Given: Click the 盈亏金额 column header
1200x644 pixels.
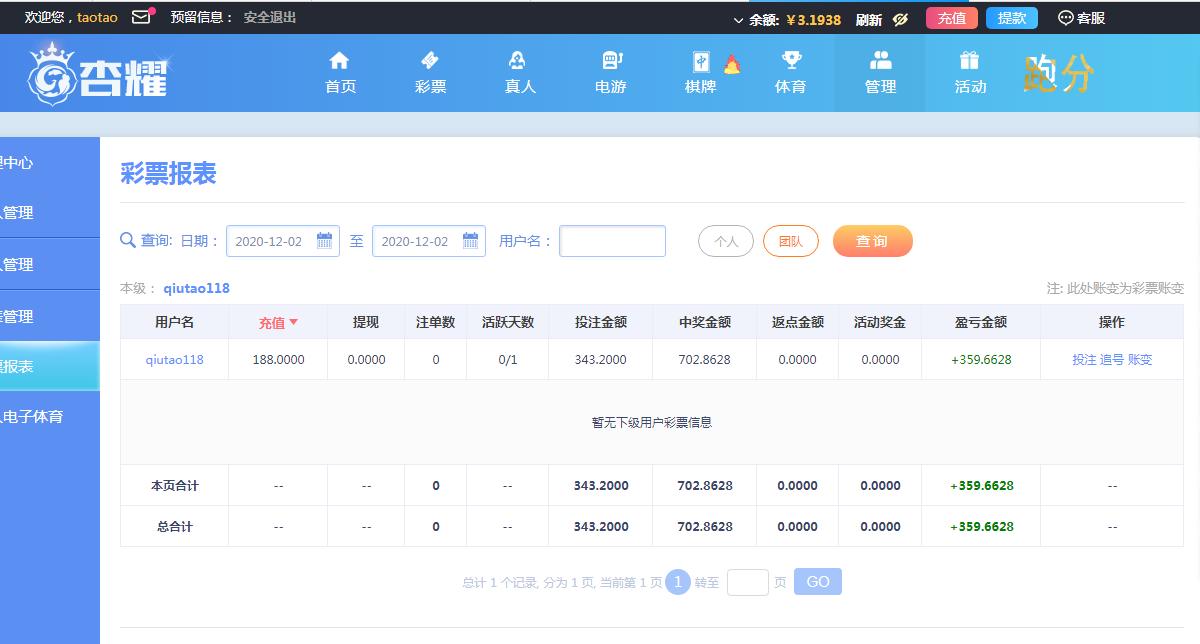Looking at the screenshot, I should pyautogui.click(x=981, y=322).
